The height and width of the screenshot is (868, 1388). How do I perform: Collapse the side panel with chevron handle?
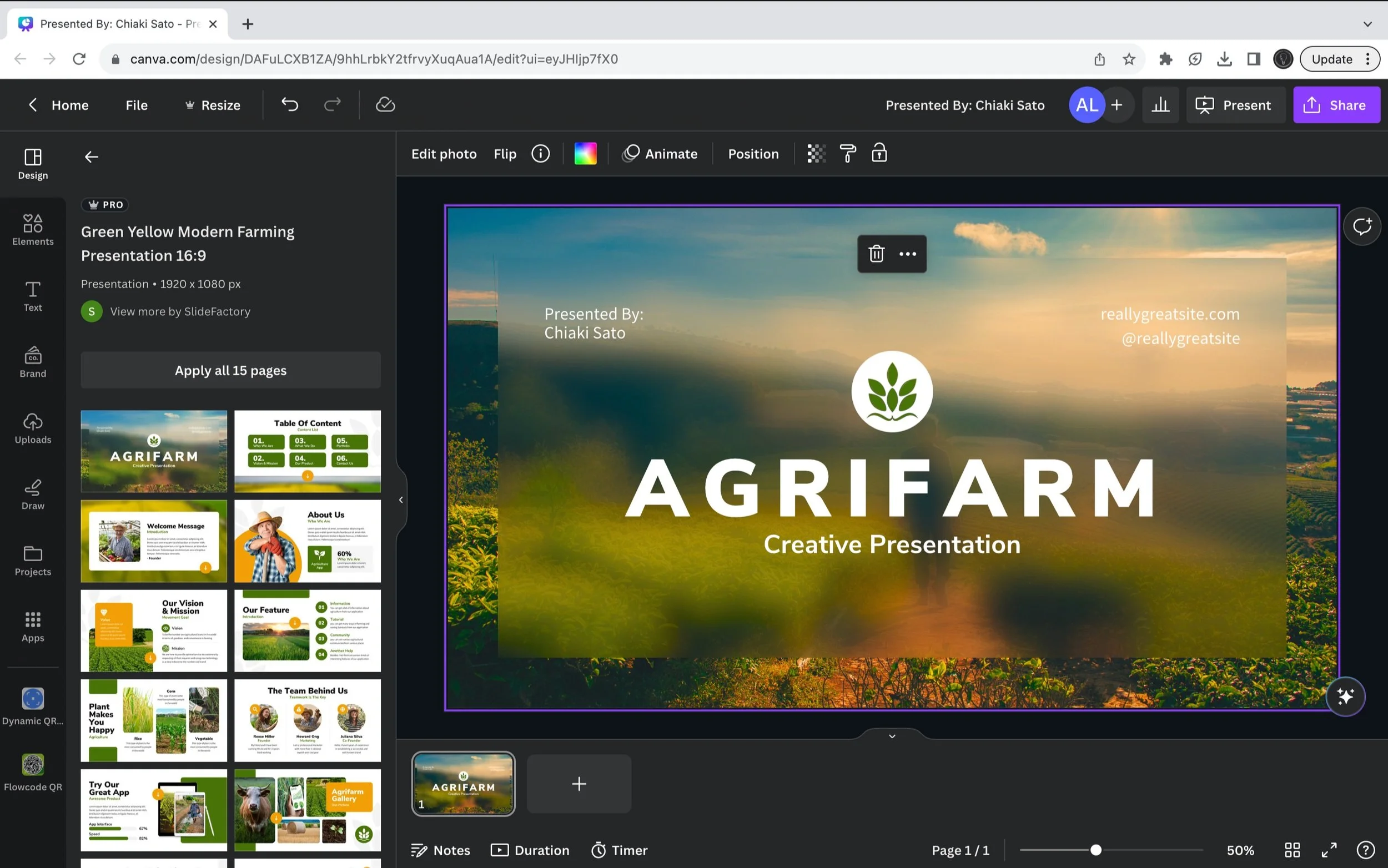pyautogui.click(x=401, y=499)
